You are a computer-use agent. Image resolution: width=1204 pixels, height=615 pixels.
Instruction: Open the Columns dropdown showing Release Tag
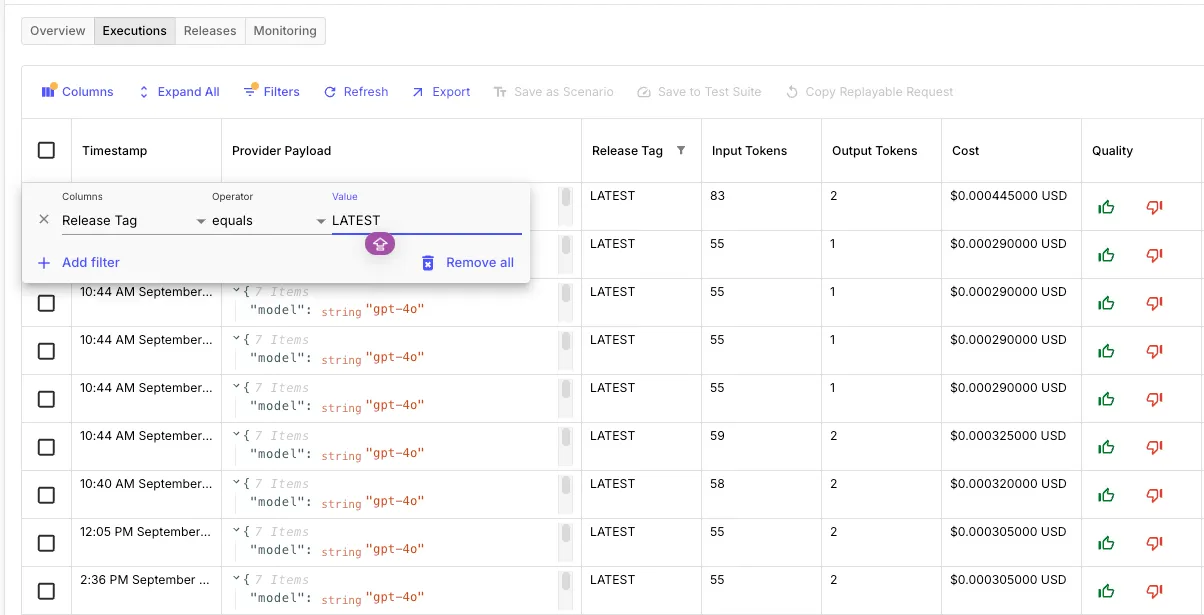pos(134,220)
